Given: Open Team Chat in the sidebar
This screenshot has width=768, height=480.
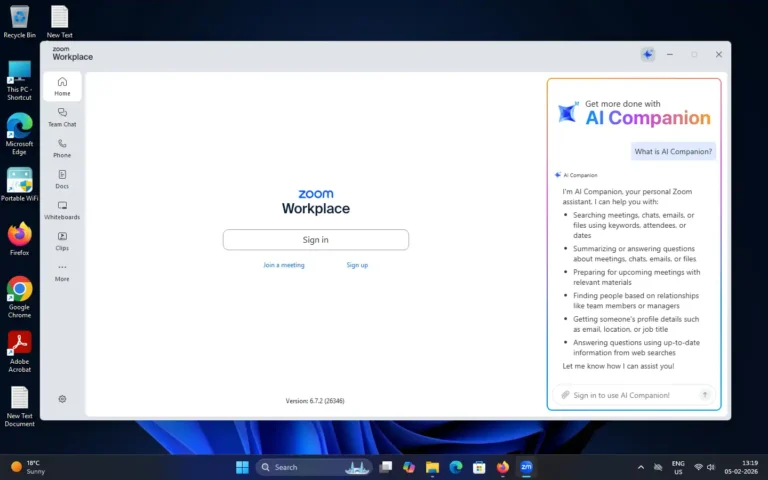Looking at the screenshot, I should 62,117.
